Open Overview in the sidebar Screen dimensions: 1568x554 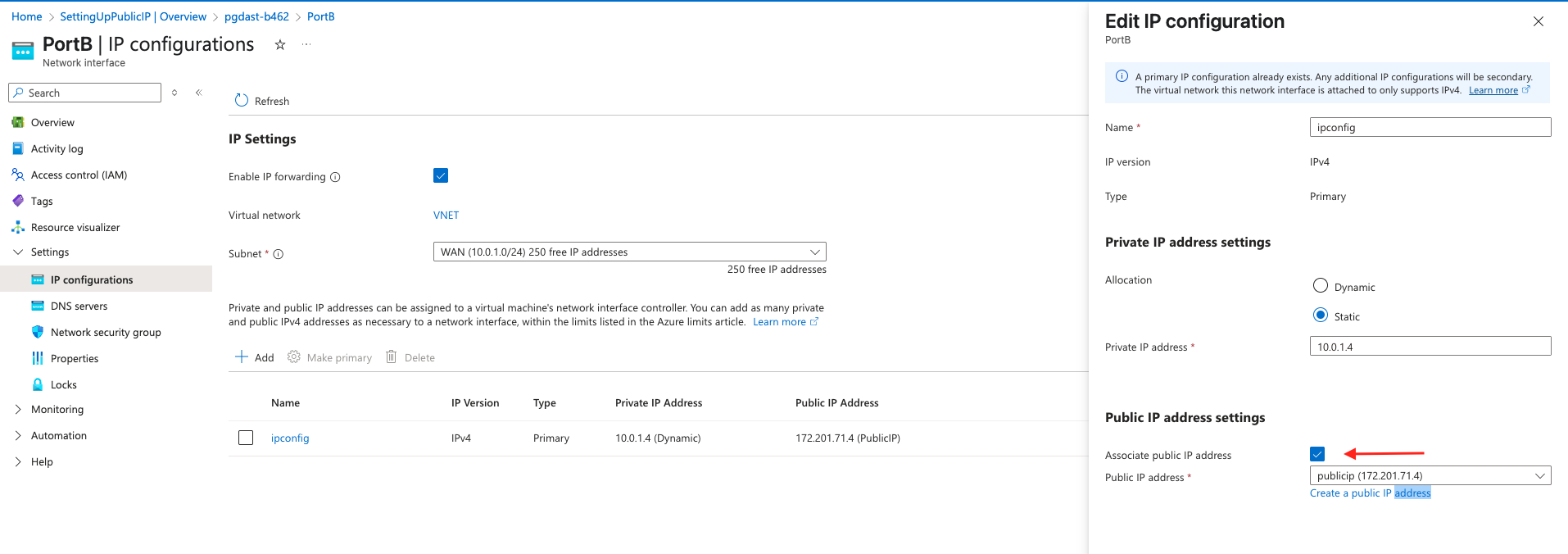[52, 123]
